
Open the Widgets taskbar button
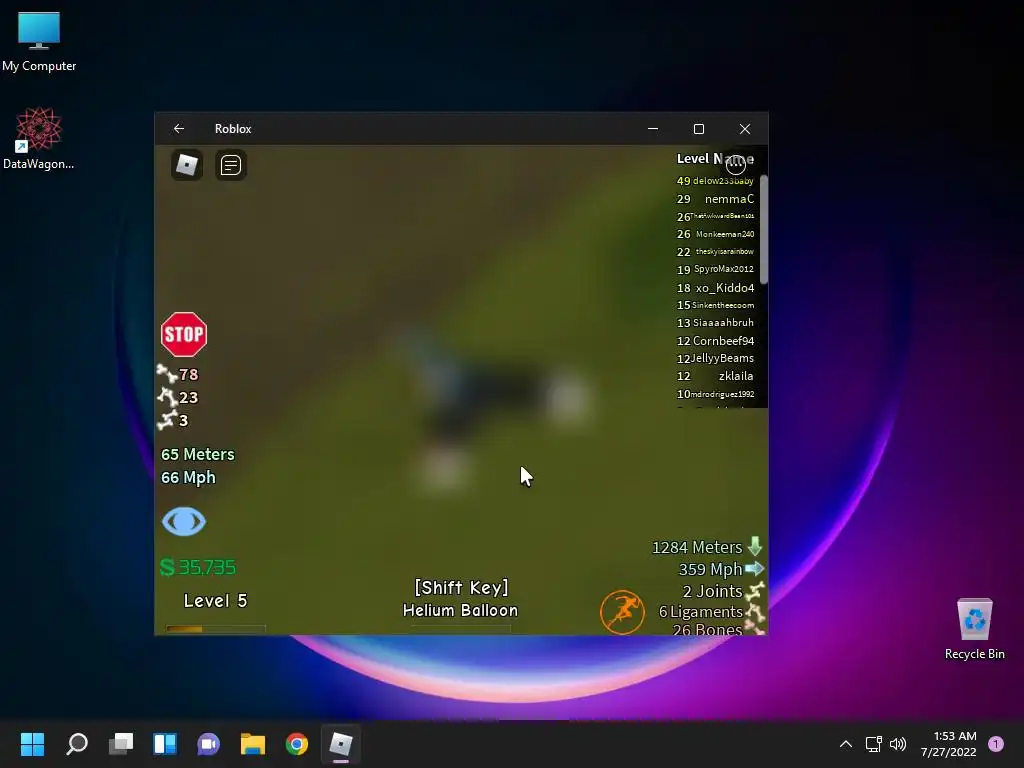(x=165, y=744)
